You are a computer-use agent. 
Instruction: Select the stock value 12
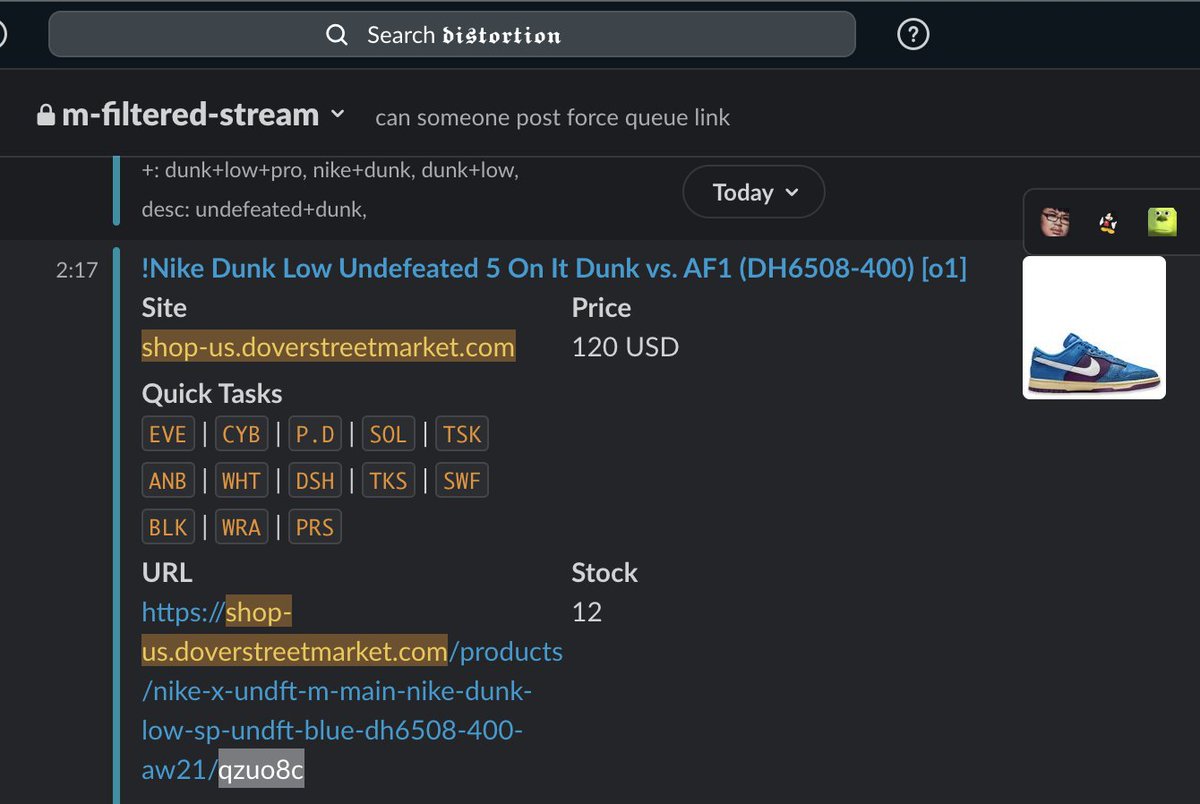coord(587,611)
